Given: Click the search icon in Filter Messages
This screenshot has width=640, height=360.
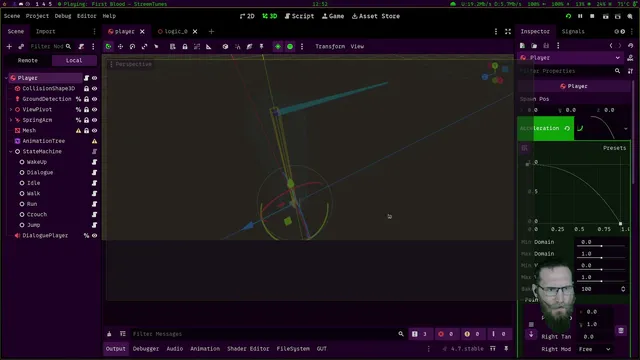Looking at the screenshot, I should (x=401, y=334).
